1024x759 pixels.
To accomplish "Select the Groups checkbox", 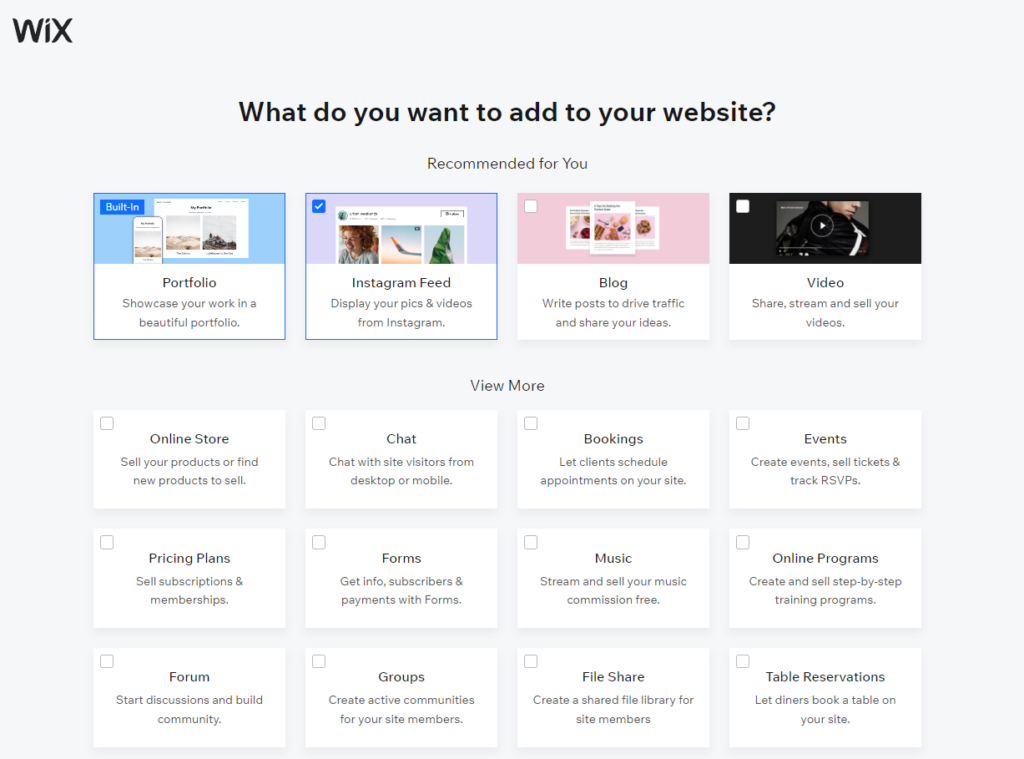I will [x=319, y=661].
